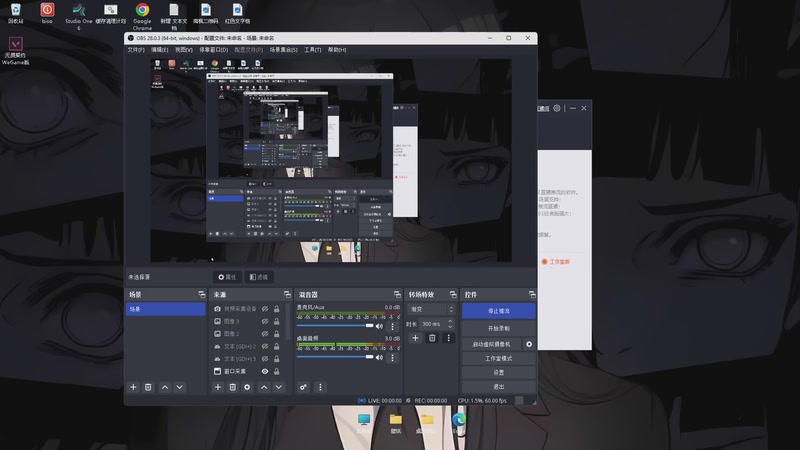Open the 文件(F) menu
This screenshot has width=800, height=450.
coord(136,49)
